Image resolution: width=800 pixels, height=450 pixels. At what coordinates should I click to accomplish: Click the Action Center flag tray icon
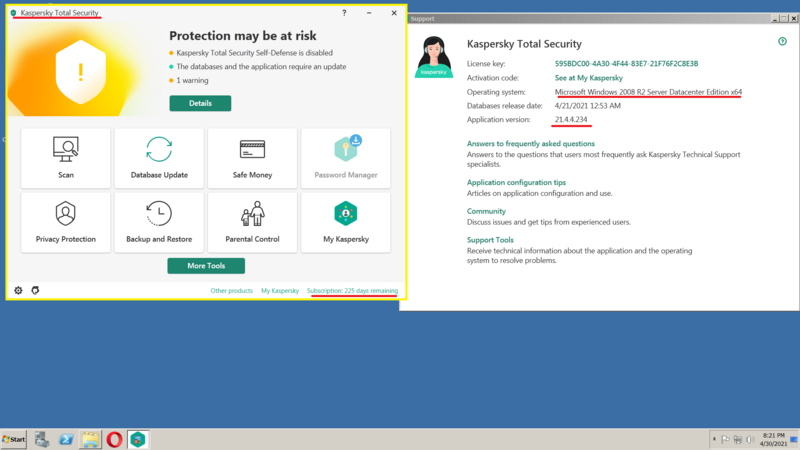tap(725, 439)
